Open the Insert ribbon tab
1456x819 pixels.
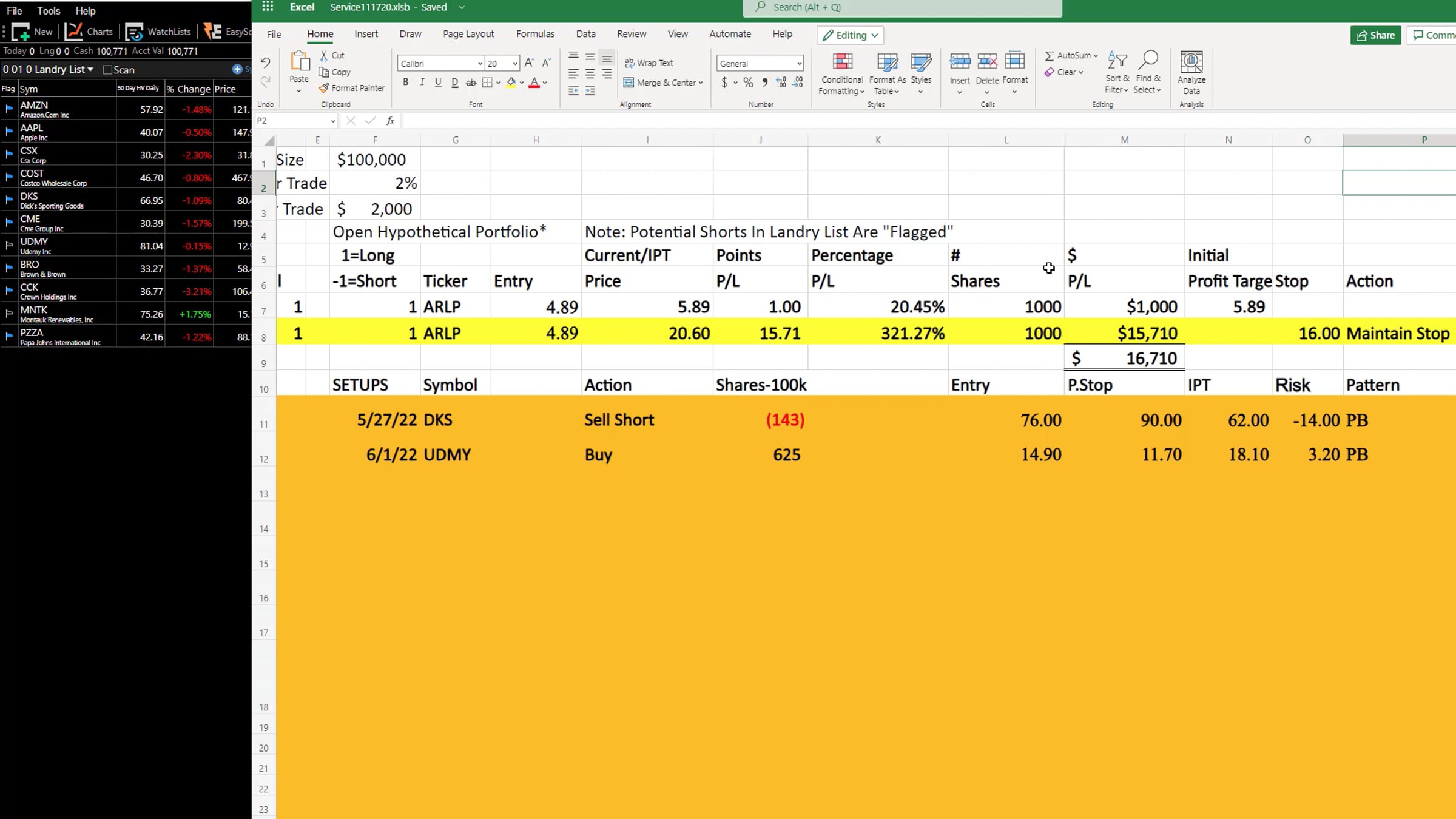(366, 34)
